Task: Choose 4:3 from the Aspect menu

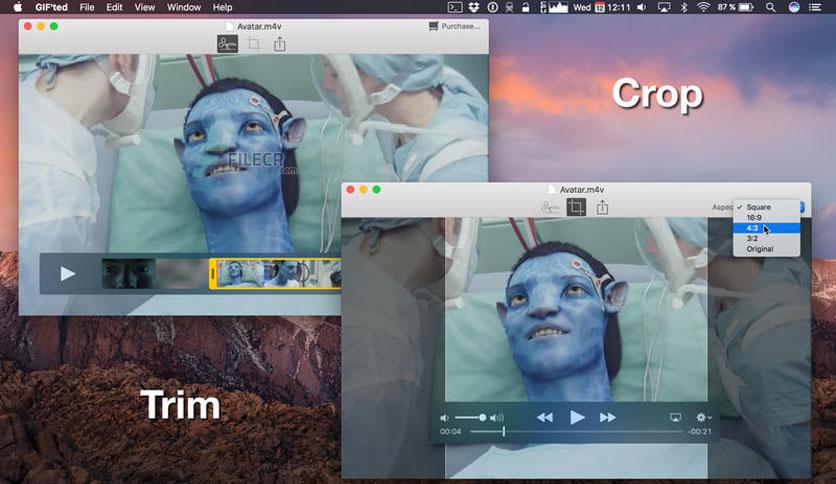Action: (x=766, y=228)
